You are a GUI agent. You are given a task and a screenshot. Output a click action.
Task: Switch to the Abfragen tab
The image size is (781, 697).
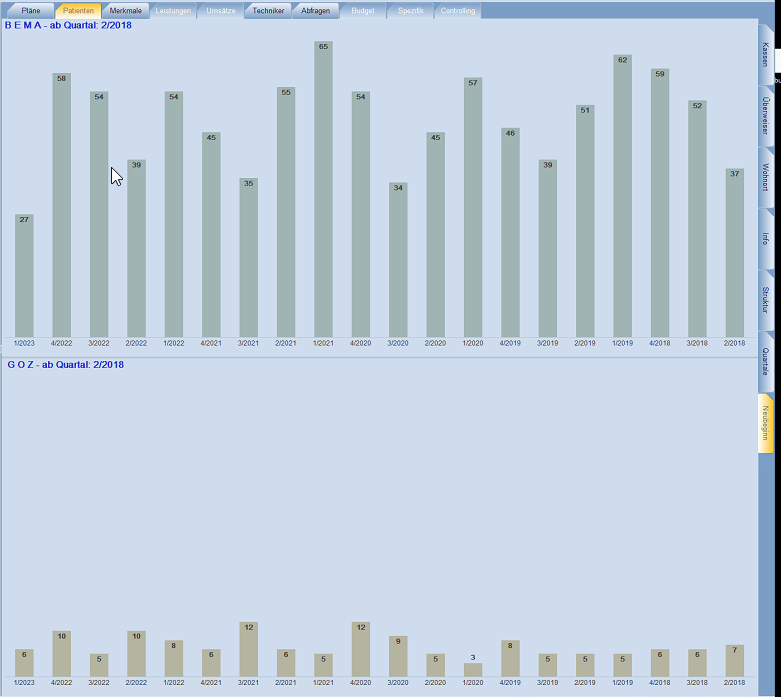(315, 10)
